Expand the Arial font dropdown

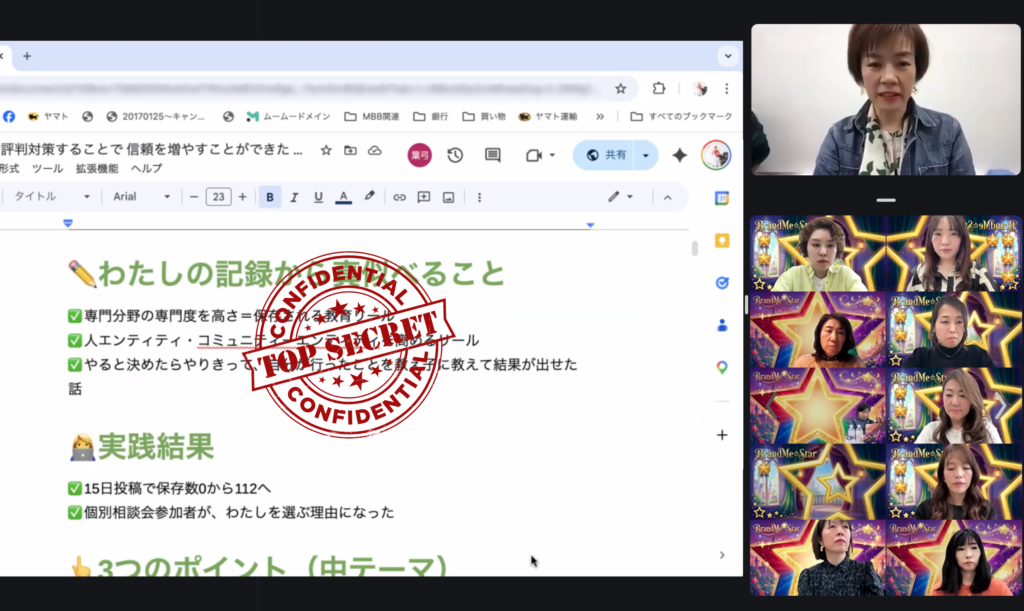click(142, 197)
